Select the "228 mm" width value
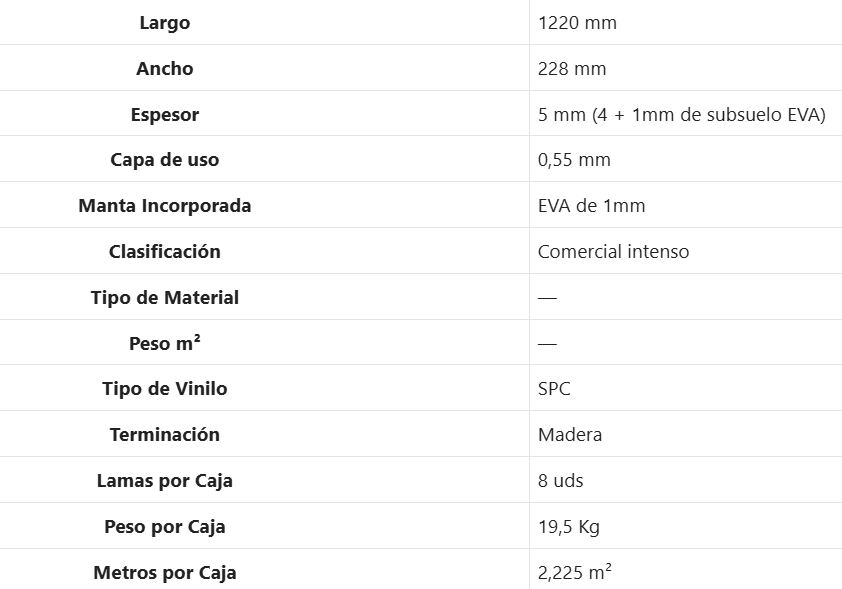The height and width of the screenshot is (589, 842). [x=572, y=69]
